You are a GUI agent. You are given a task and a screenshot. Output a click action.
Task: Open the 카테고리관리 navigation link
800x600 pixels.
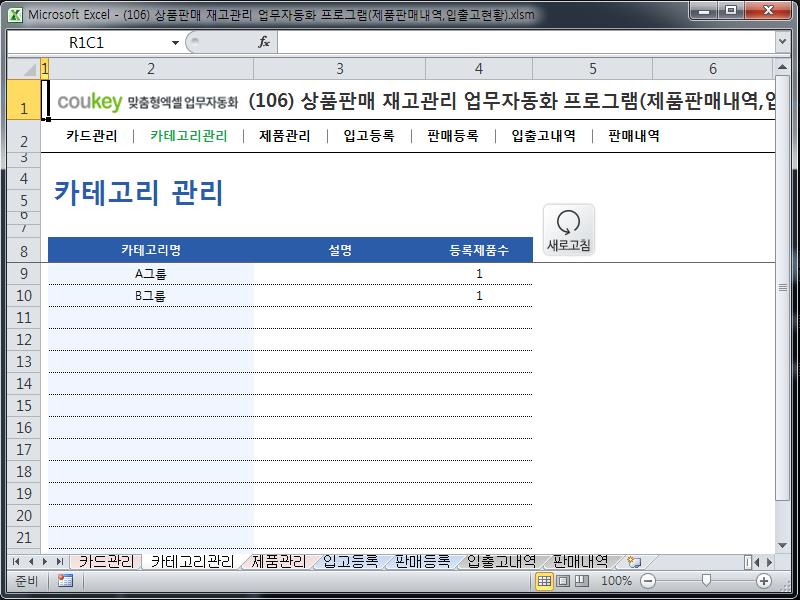click(x=189, y=136)
